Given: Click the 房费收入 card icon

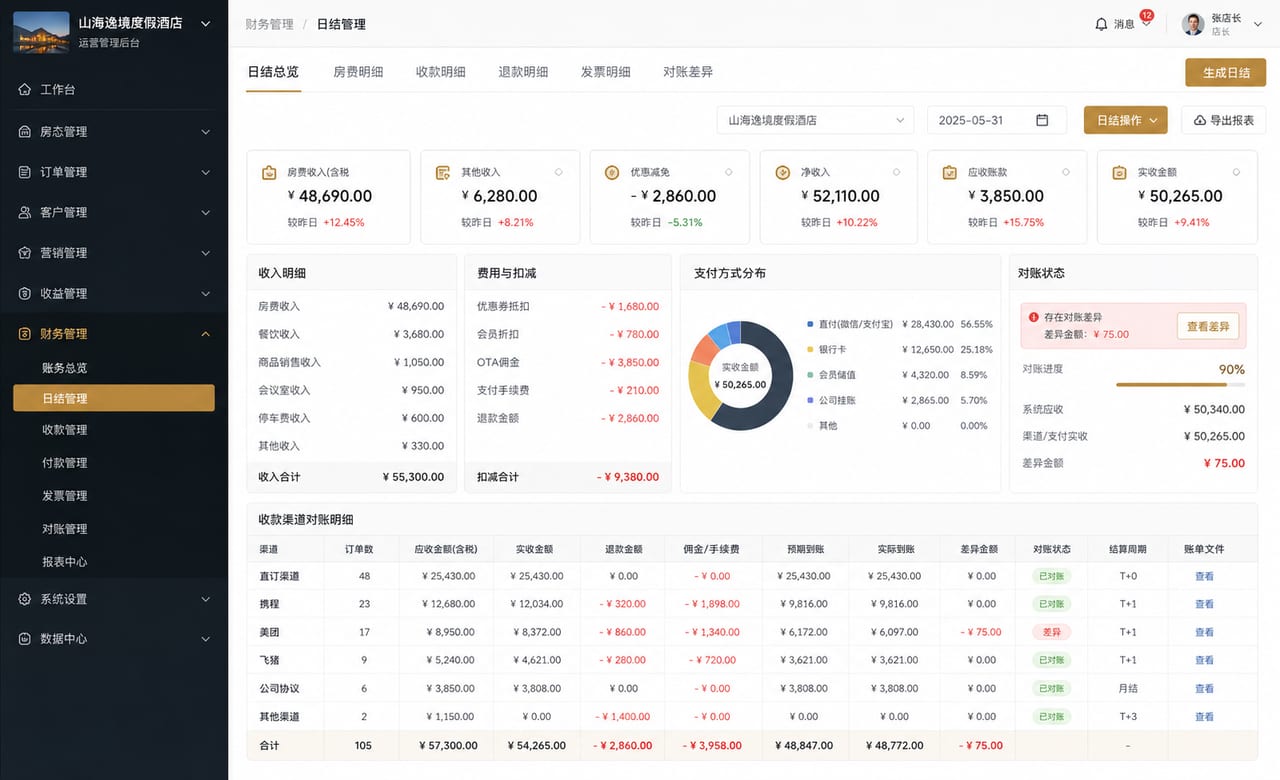Looking at the screenshot, I should click(x=269, y=172).
